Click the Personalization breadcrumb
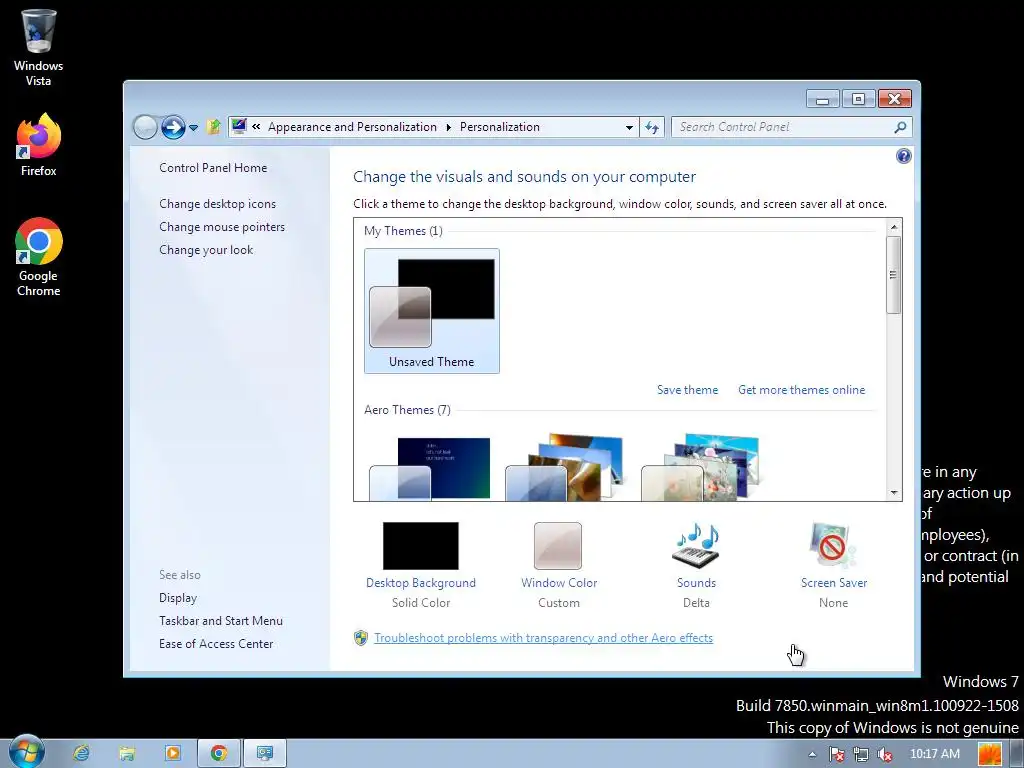Screen dimensions: 1024x768 coord(500,127)
